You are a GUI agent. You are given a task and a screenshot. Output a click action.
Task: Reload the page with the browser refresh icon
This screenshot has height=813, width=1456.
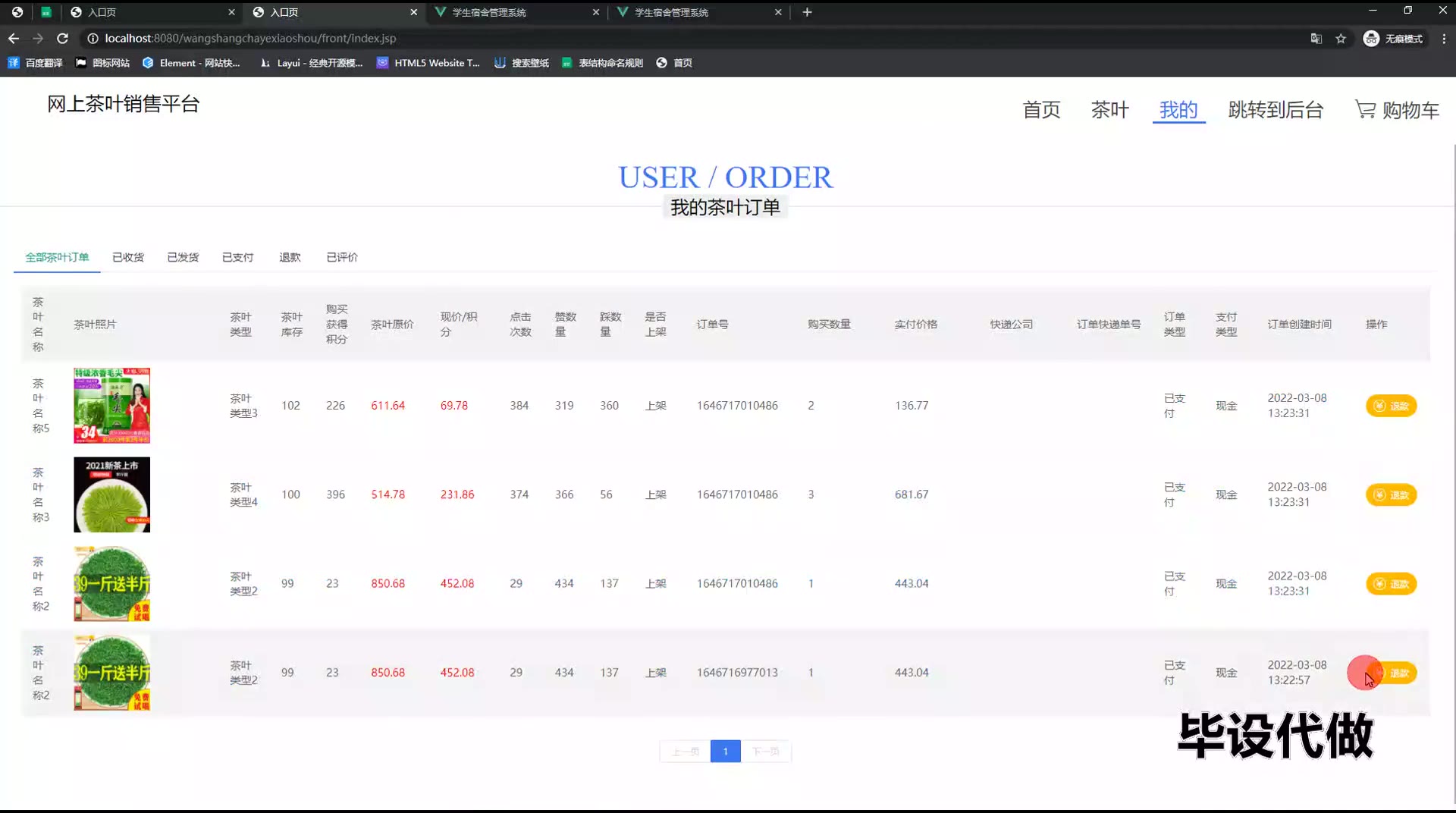pyautogui.click(x=62, y=38)
